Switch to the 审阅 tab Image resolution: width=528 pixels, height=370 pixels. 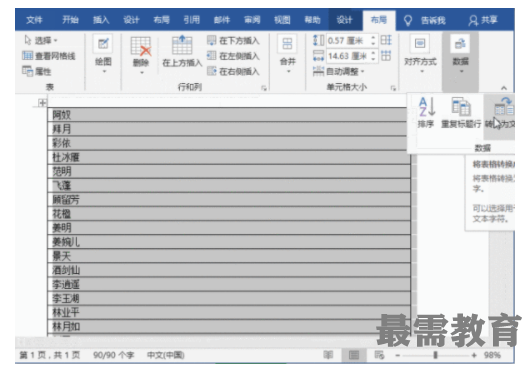point(252,20)
